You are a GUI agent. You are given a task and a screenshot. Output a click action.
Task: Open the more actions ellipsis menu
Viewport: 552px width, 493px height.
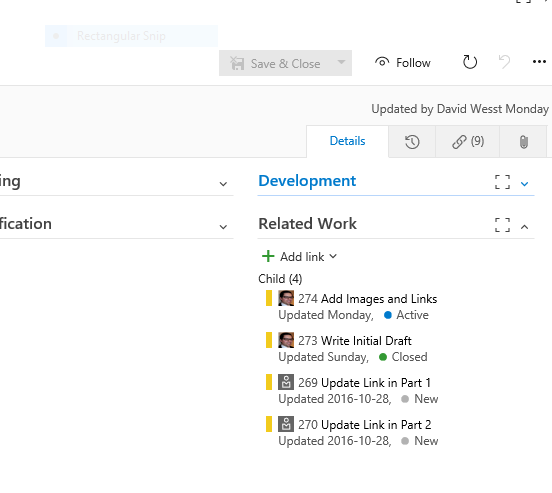(x=539, y=62)
